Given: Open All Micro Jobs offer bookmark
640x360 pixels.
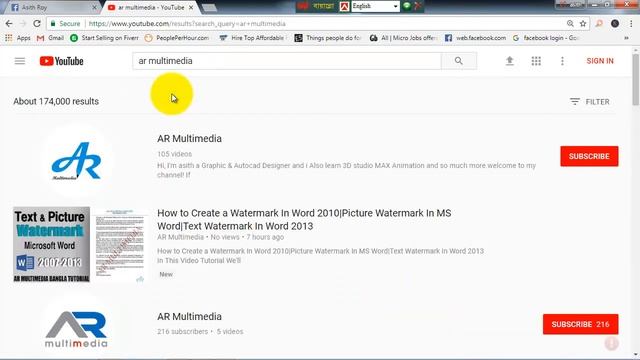Looking at the screenshot, I should coord(403,38).
